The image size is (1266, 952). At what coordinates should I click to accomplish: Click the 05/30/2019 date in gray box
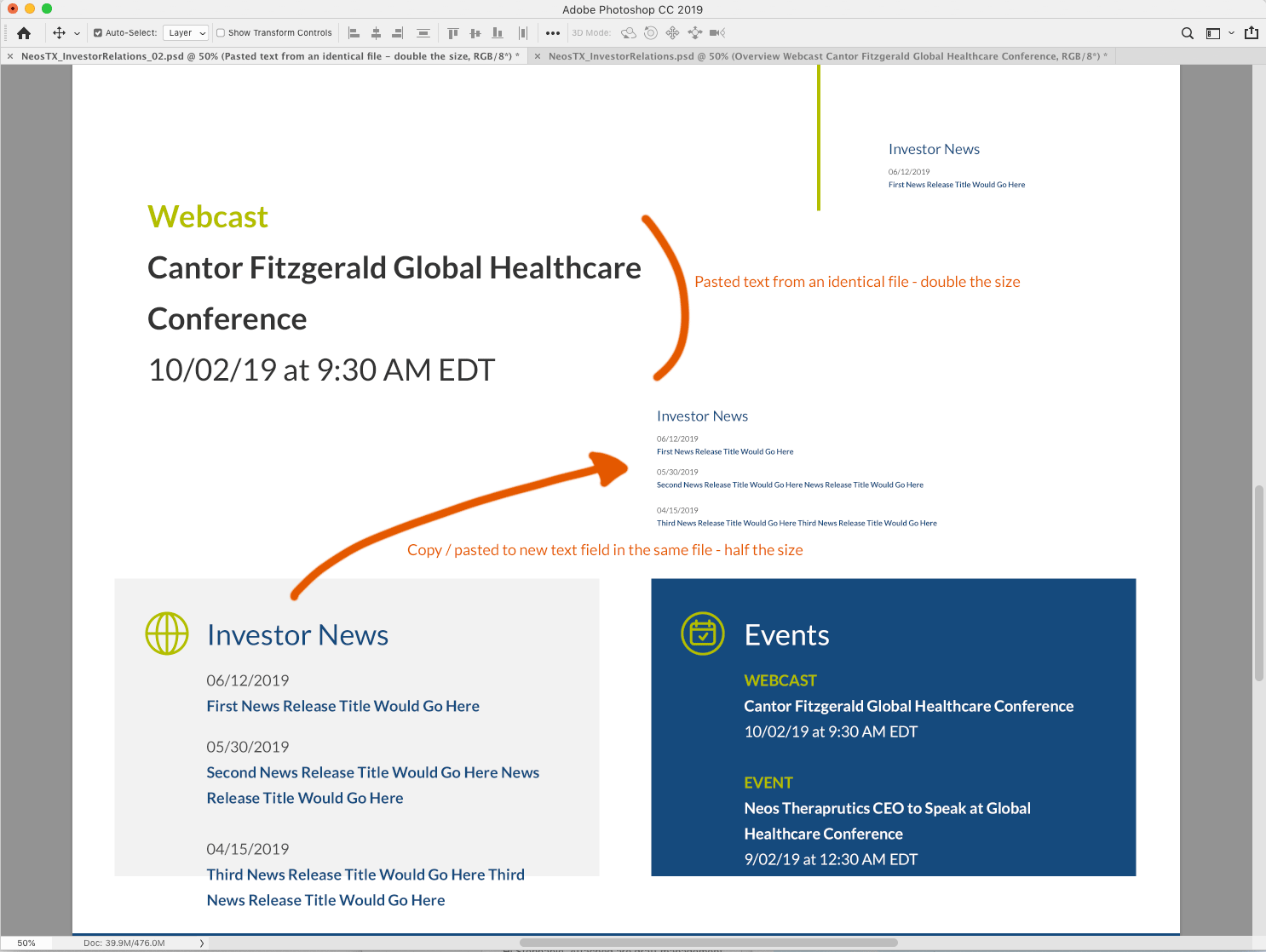point(248,747)
